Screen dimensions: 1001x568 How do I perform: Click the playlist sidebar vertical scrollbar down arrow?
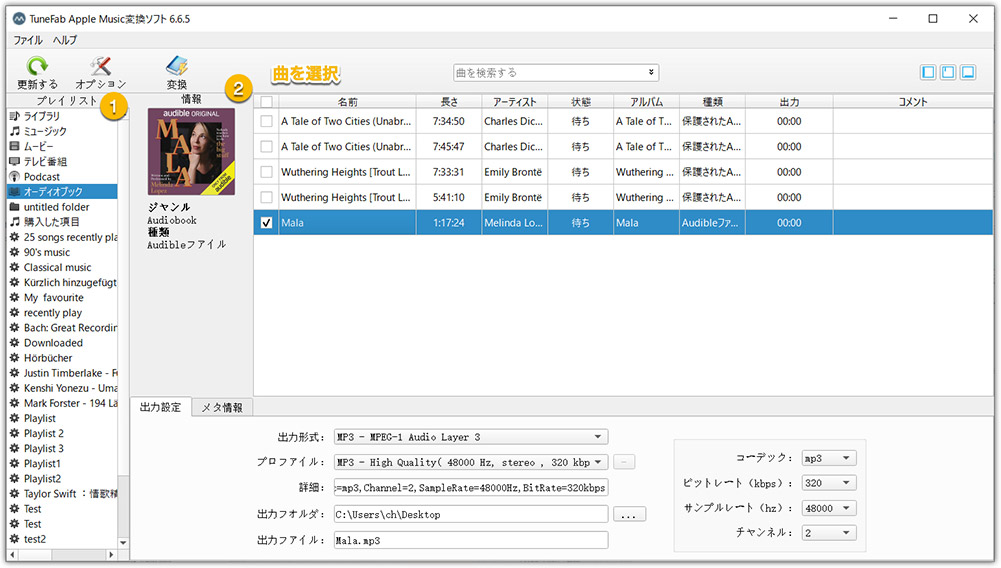click(123, 542)
